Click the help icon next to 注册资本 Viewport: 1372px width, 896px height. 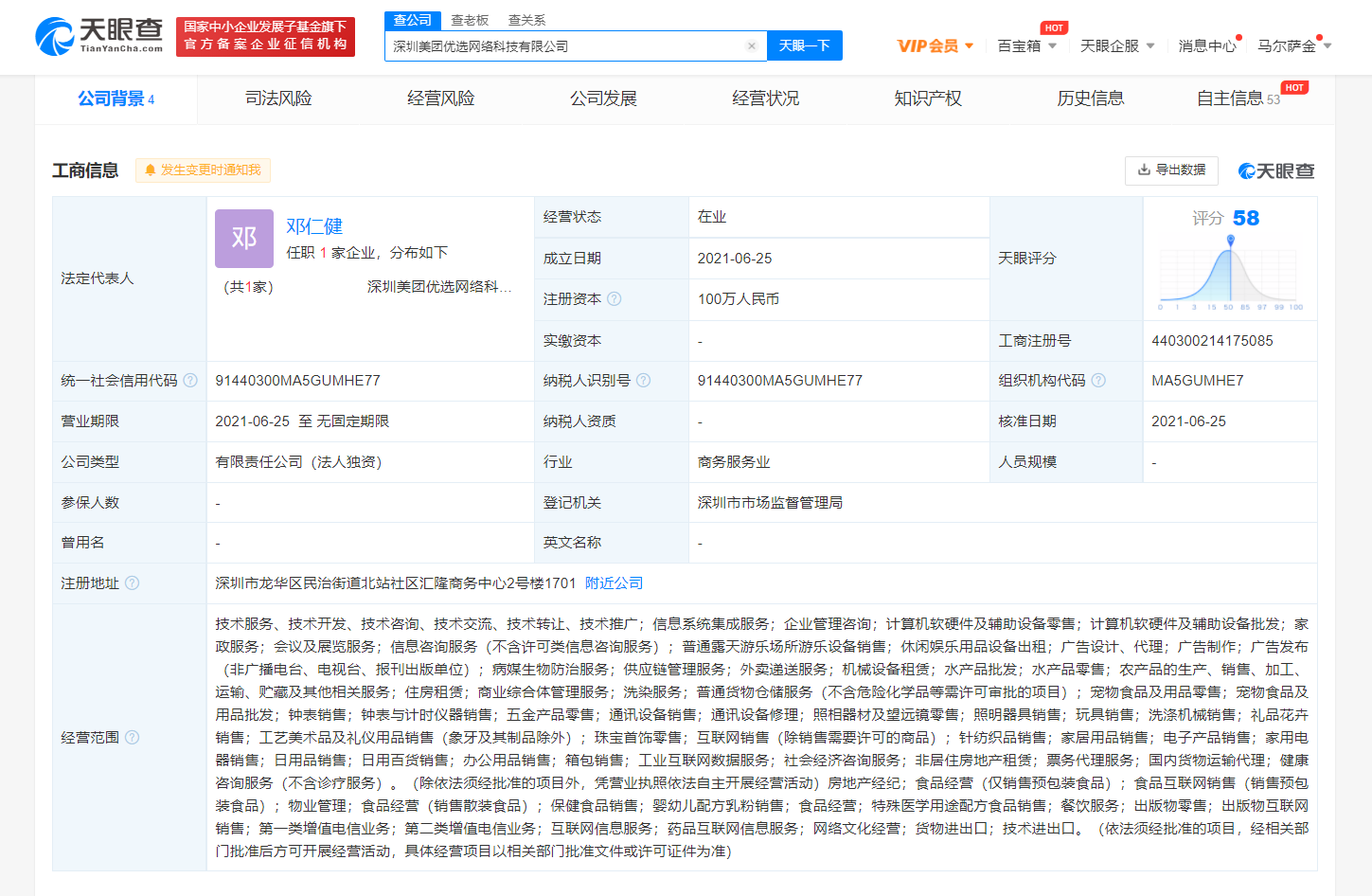[615, 299]
